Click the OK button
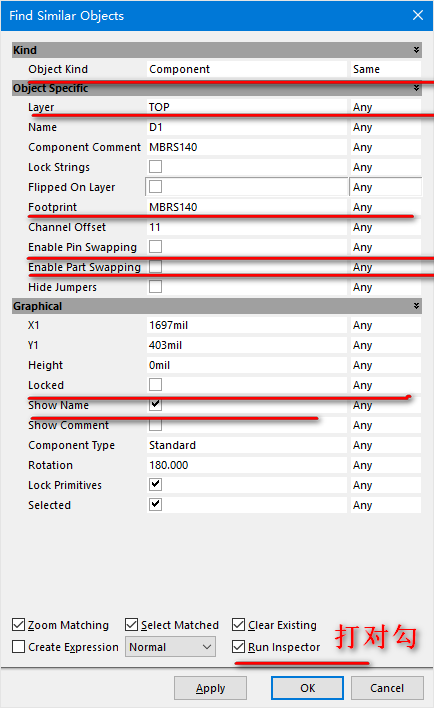Screen dimensions: 434x708 pyautogui.click(x=308, y=688)
